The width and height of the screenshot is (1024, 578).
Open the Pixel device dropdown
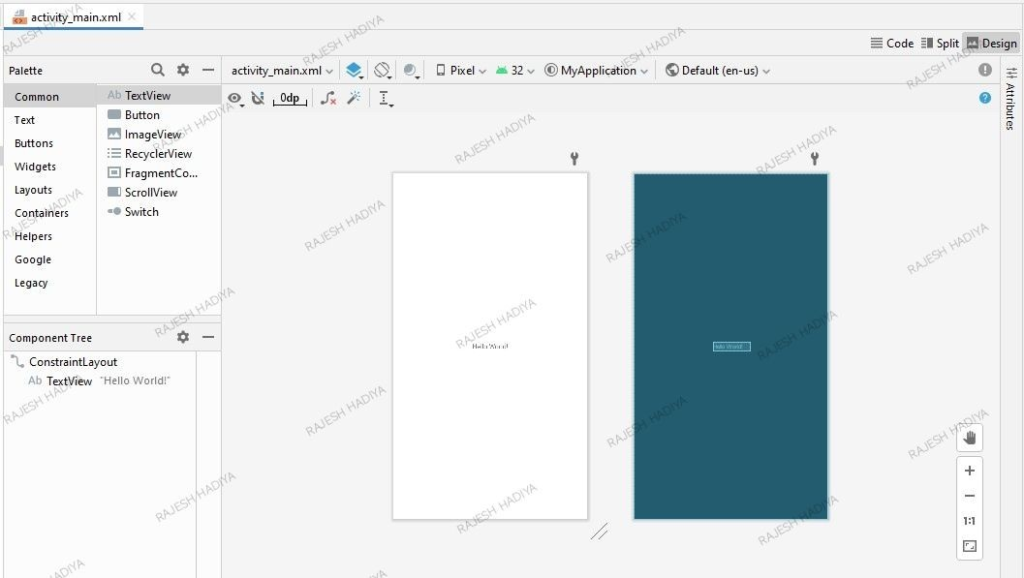click(457, 70)
